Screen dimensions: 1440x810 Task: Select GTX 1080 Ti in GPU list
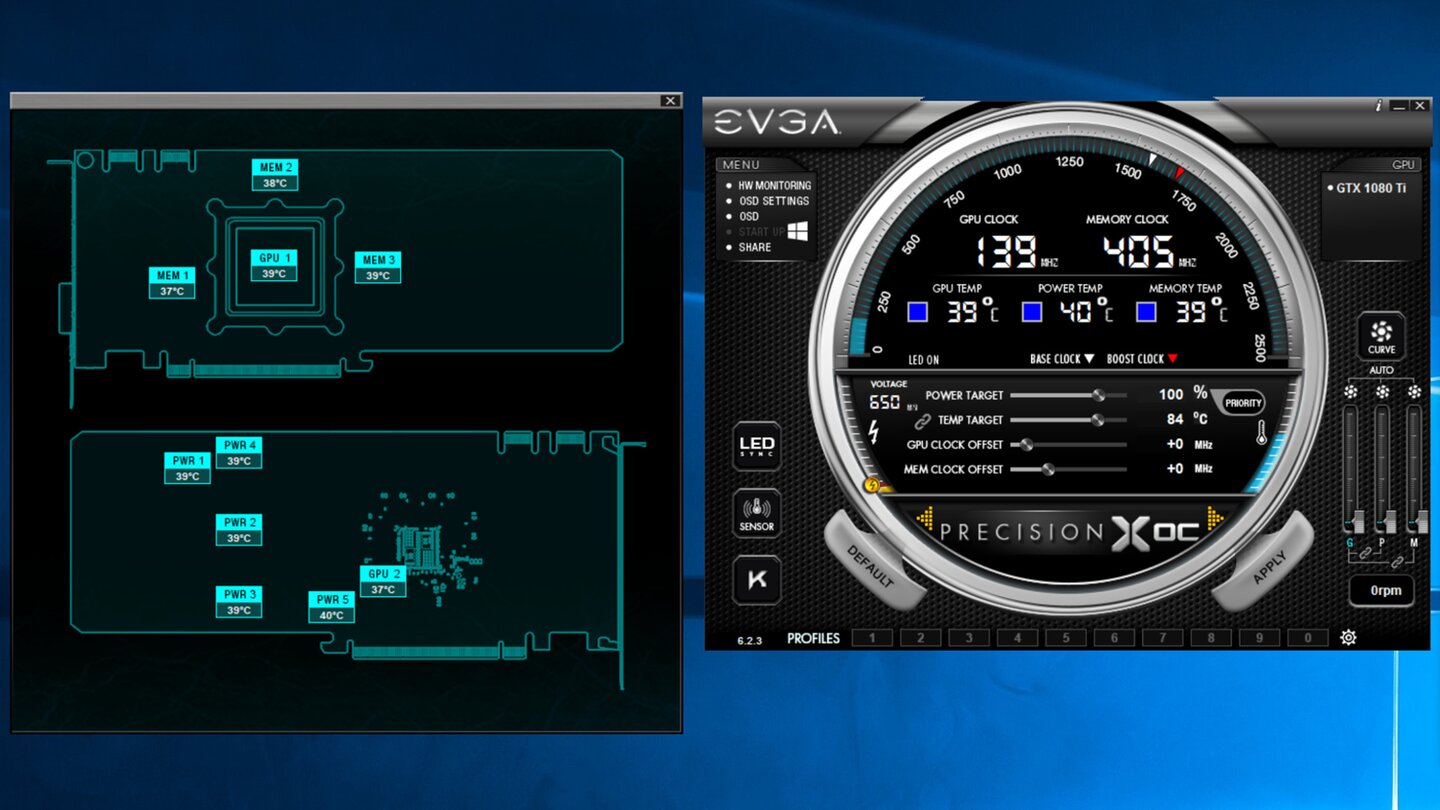pyautogui.click(x=1371, y=188)
